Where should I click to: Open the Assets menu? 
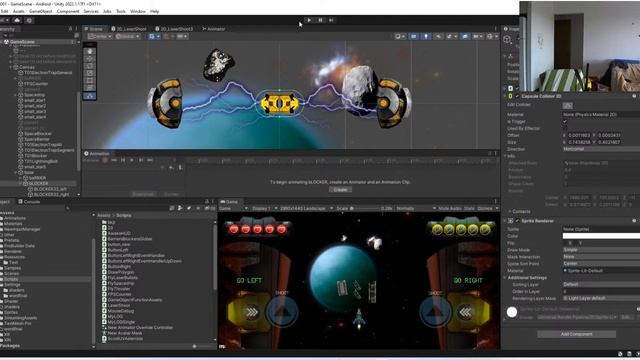click(18, 11)
